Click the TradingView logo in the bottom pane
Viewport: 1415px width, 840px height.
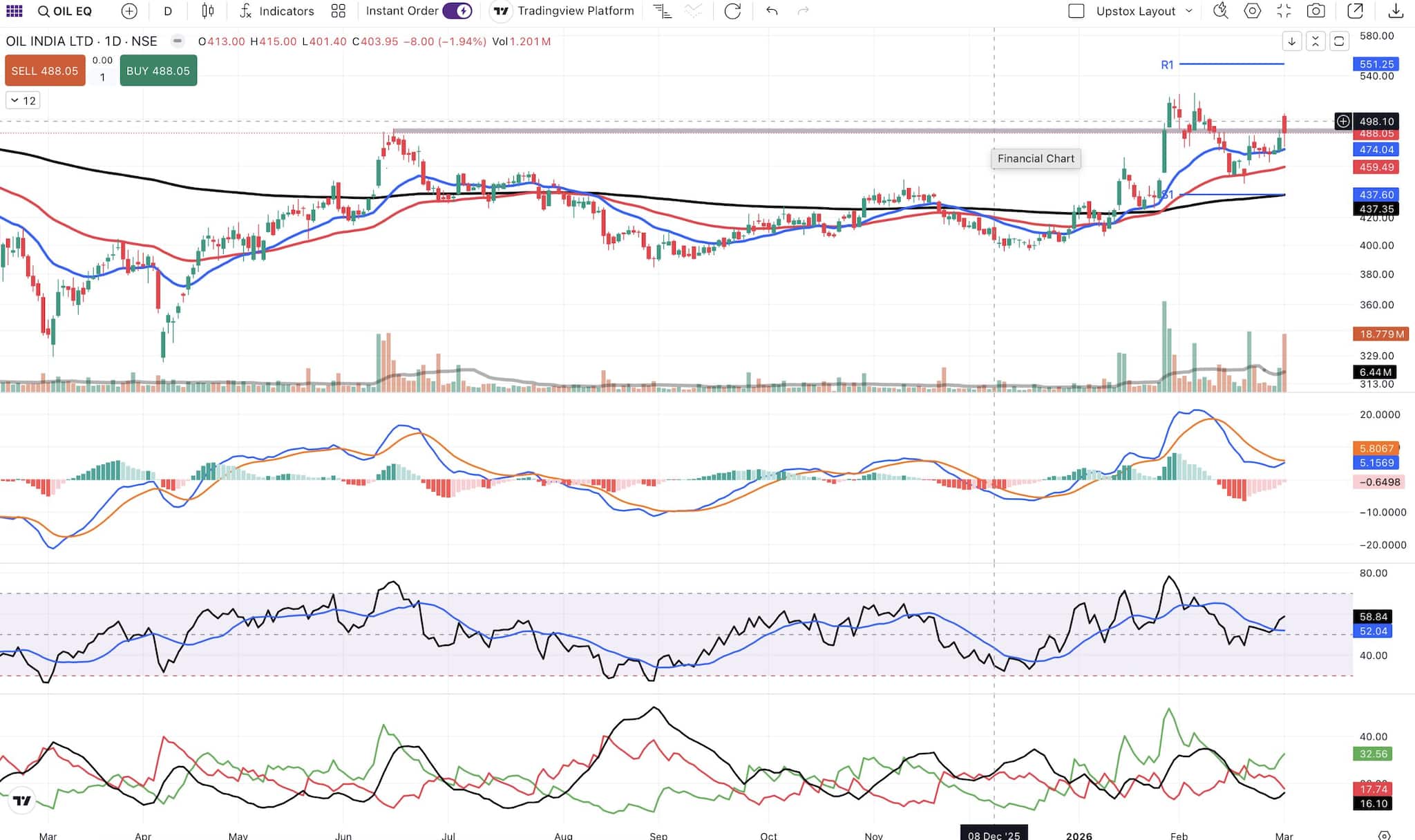click(22, 801)
